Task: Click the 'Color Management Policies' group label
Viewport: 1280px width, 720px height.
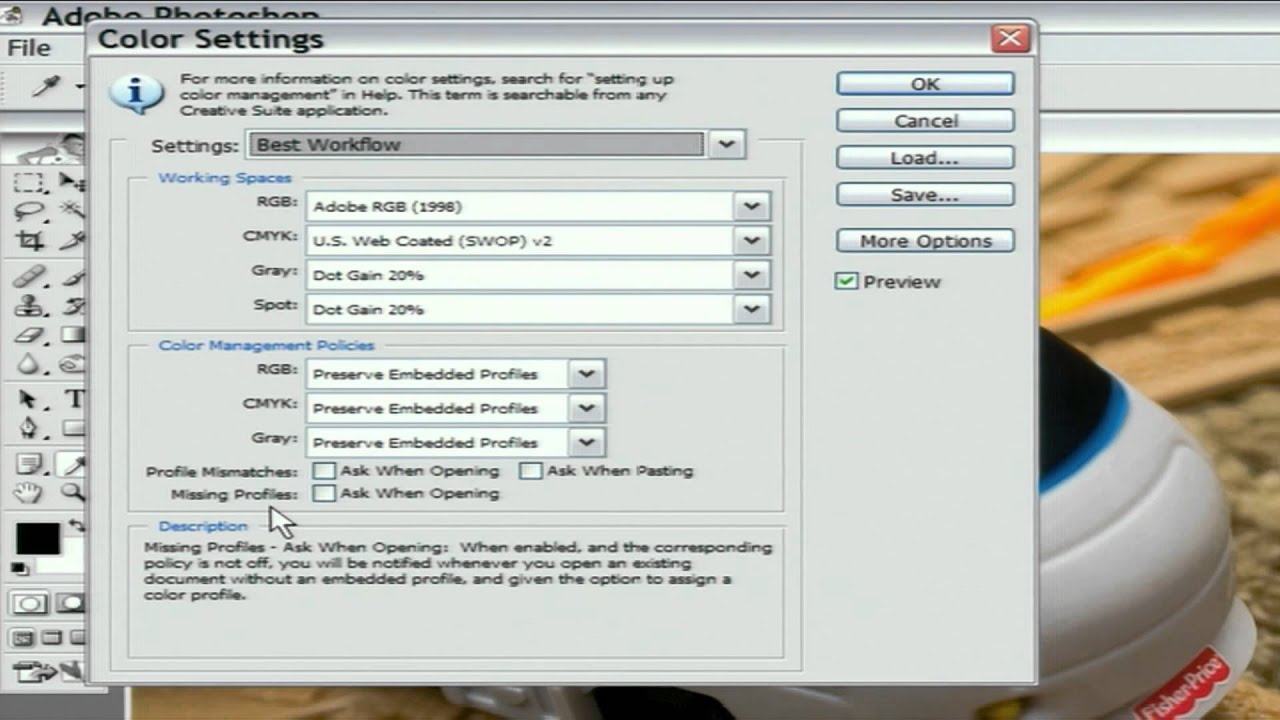Action: pyautogui.click(x=266, y=345)
